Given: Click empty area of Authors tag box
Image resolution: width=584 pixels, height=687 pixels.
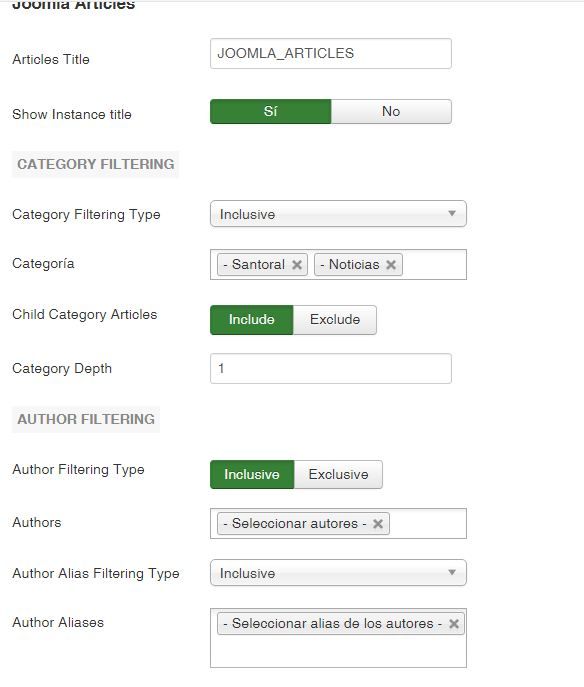Looking at the screenshot, I should click(x=427, y=524).
